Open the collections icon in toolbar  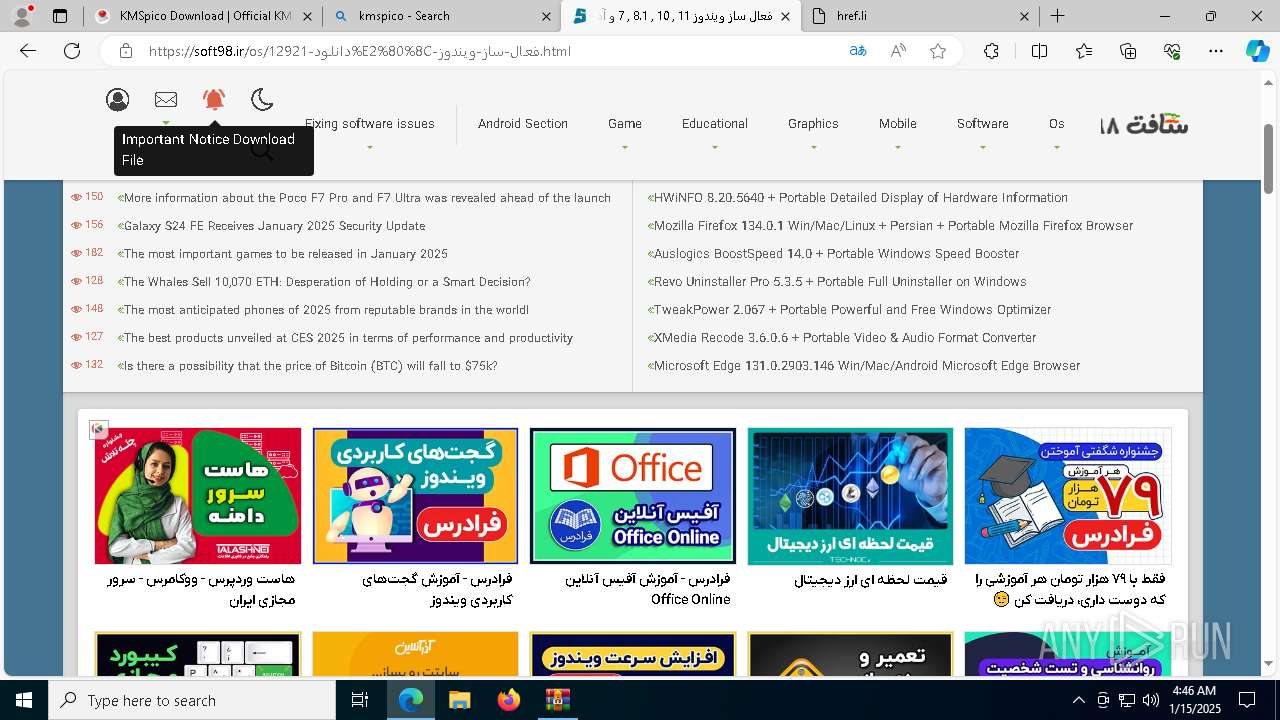click(1128, 51)
